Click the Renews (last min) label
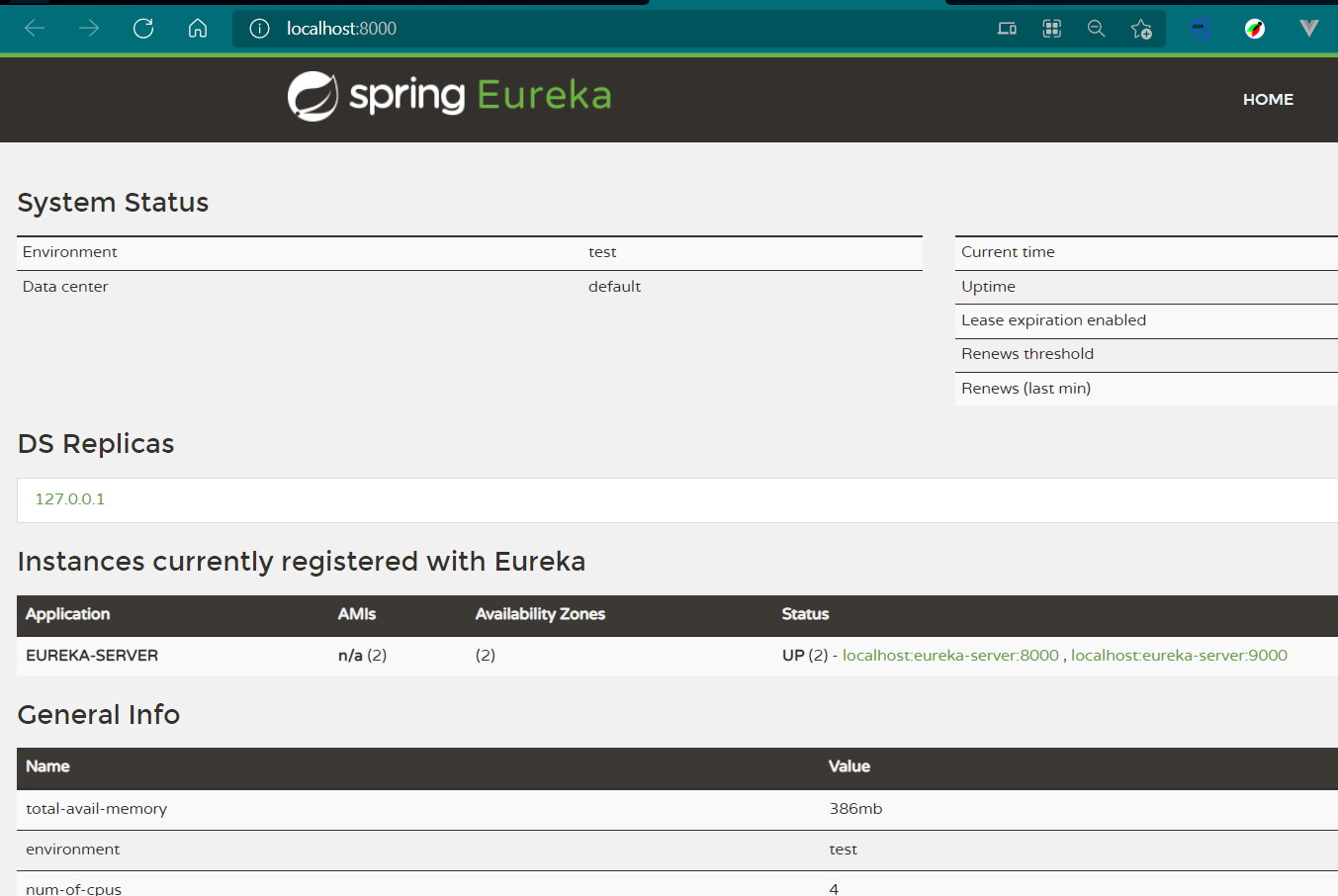1338x896 pixels. (x=1026, y=389)
